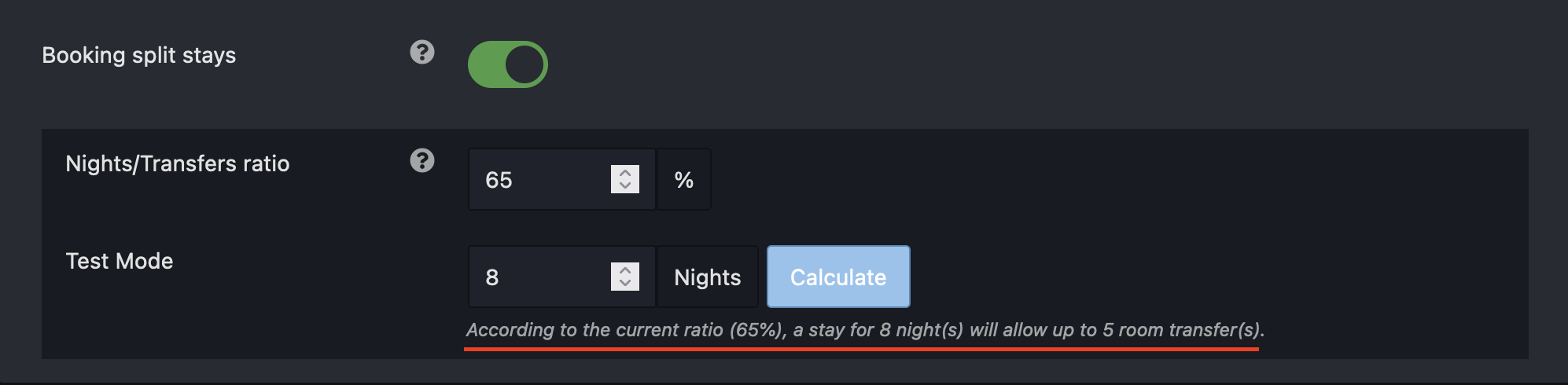Click the Nights/Transfers ratio label
The width and height of the screenshot is (1568, 385).
(x=178, y=163)
